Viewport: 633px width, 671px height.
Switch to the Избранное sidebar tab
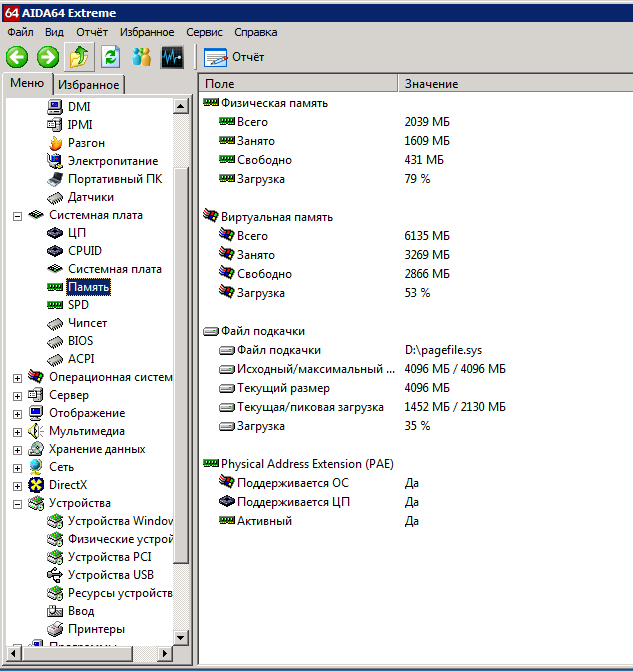click(89, 85)
